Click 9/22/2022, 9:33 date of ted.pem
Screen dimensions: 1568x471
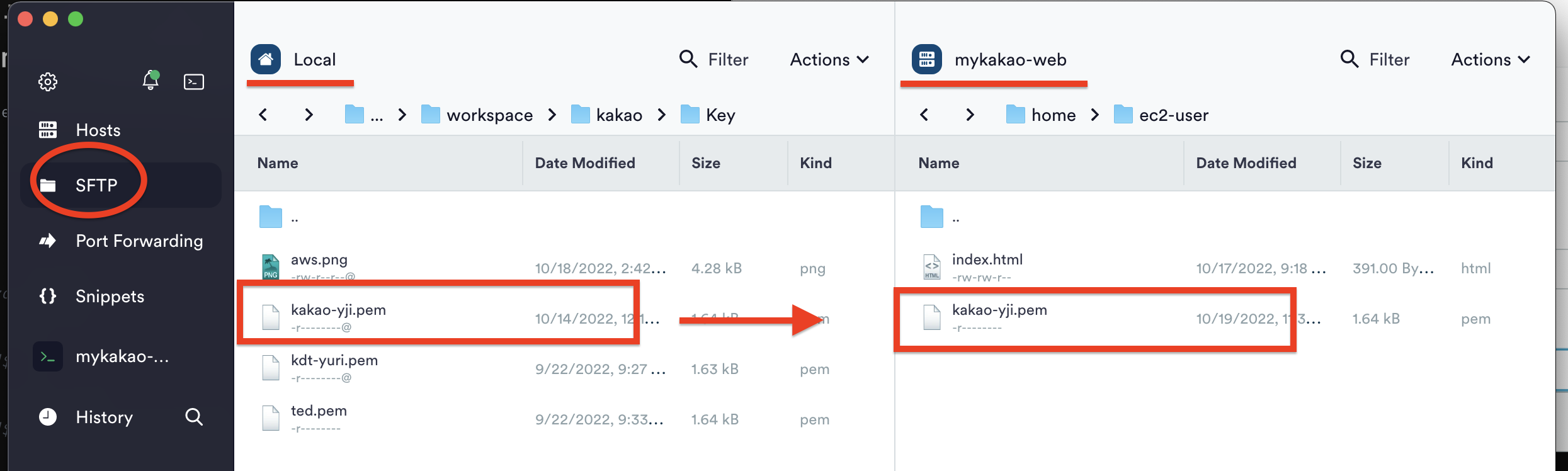coord(599,419)
